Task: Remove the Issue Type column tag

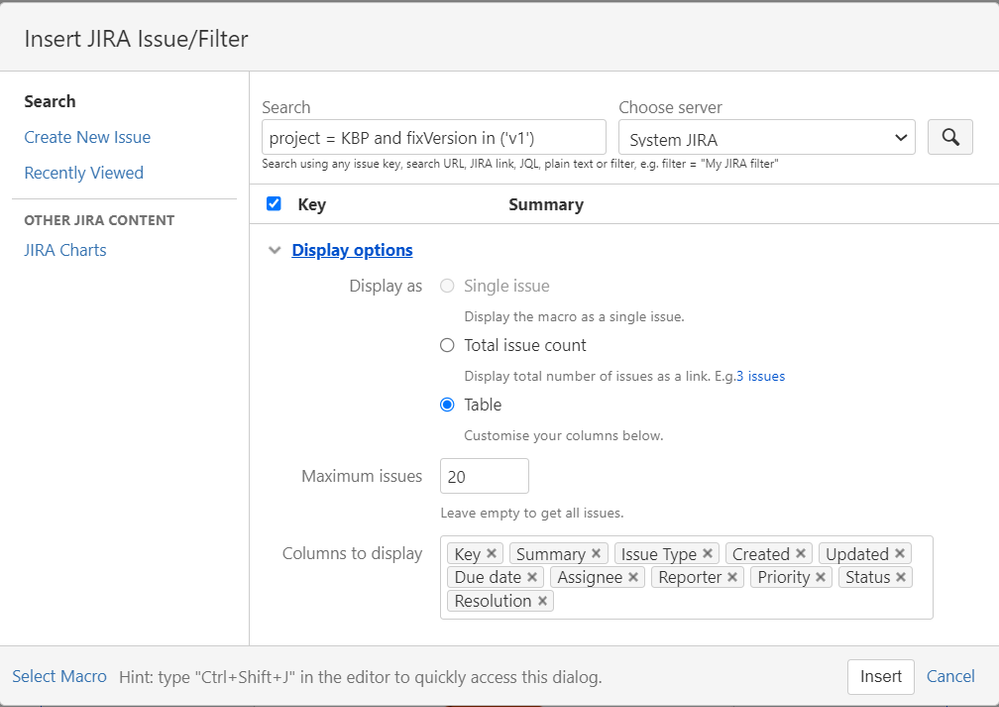Action: pos(708,553)
